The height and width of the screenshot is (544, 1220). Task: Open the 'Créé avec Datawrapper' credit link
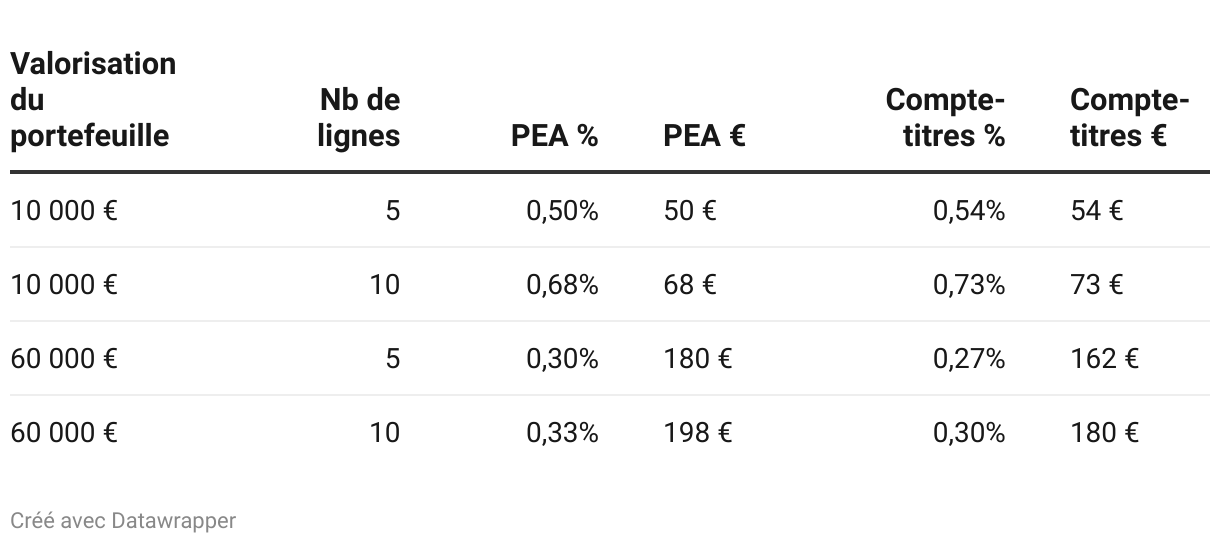click(x=123, y=521)
